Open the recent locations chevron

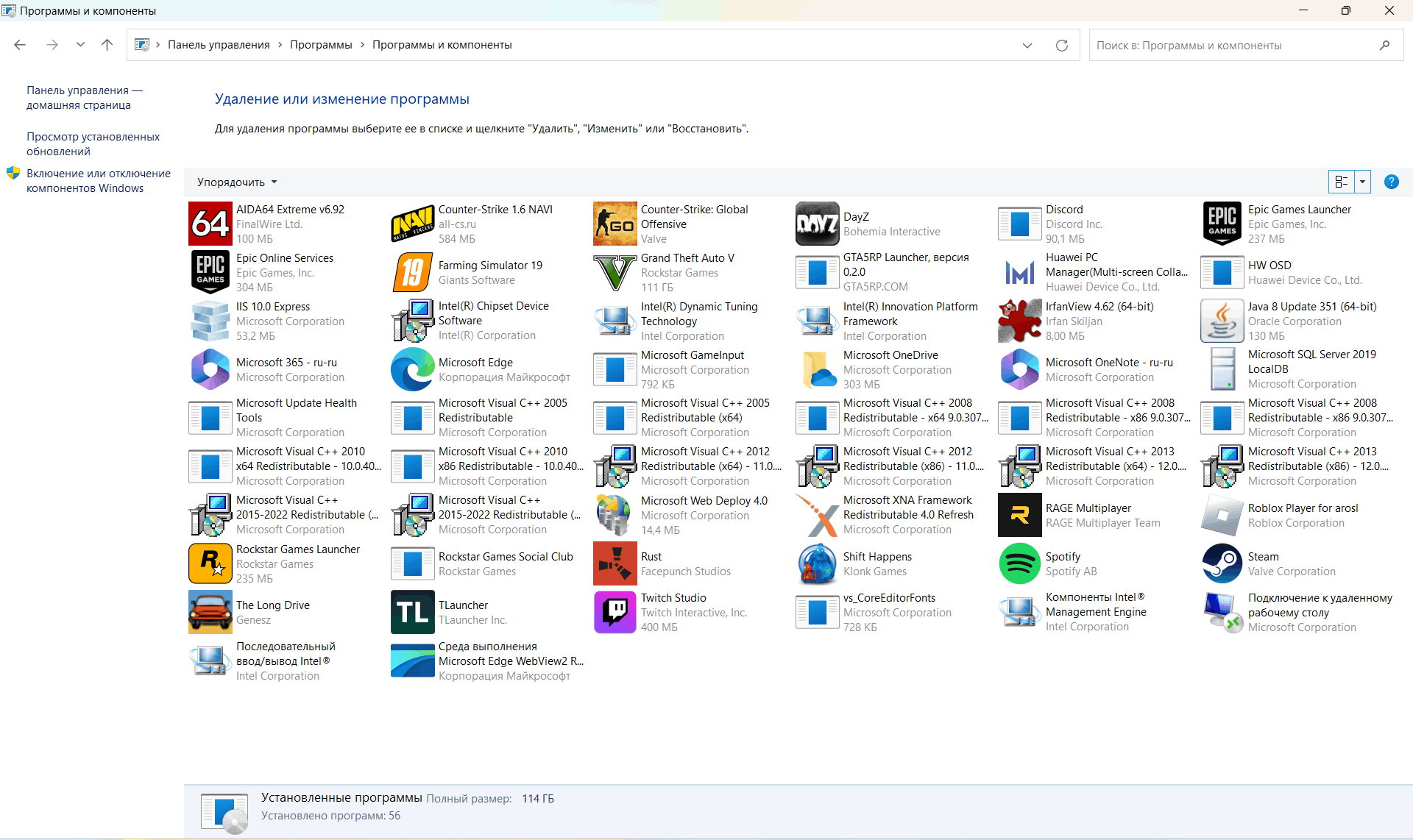(80, 45)
